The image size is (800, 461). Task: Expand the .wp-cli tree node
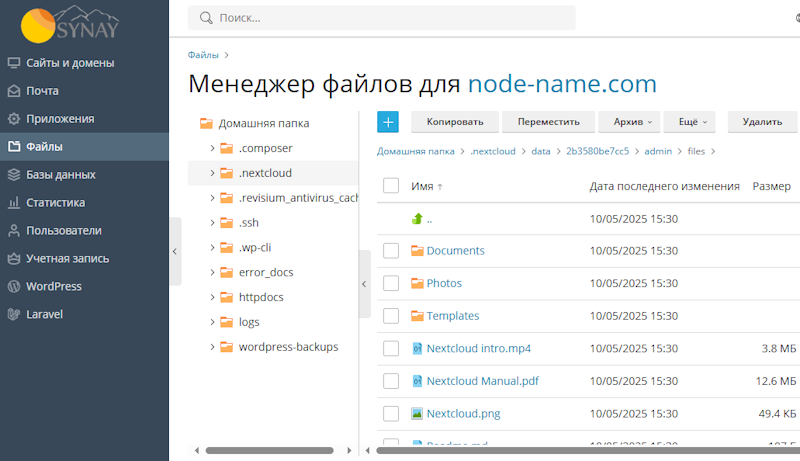tap(212, 247)
